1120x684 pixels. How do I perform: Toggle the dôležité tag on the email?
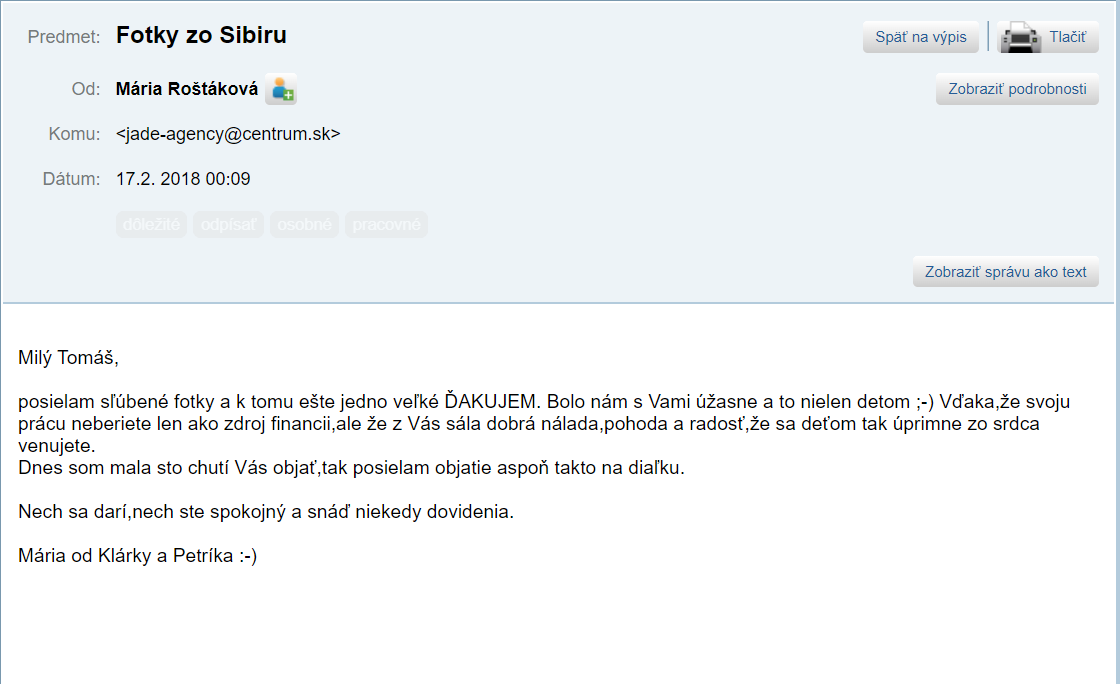[x=151, y=224]
